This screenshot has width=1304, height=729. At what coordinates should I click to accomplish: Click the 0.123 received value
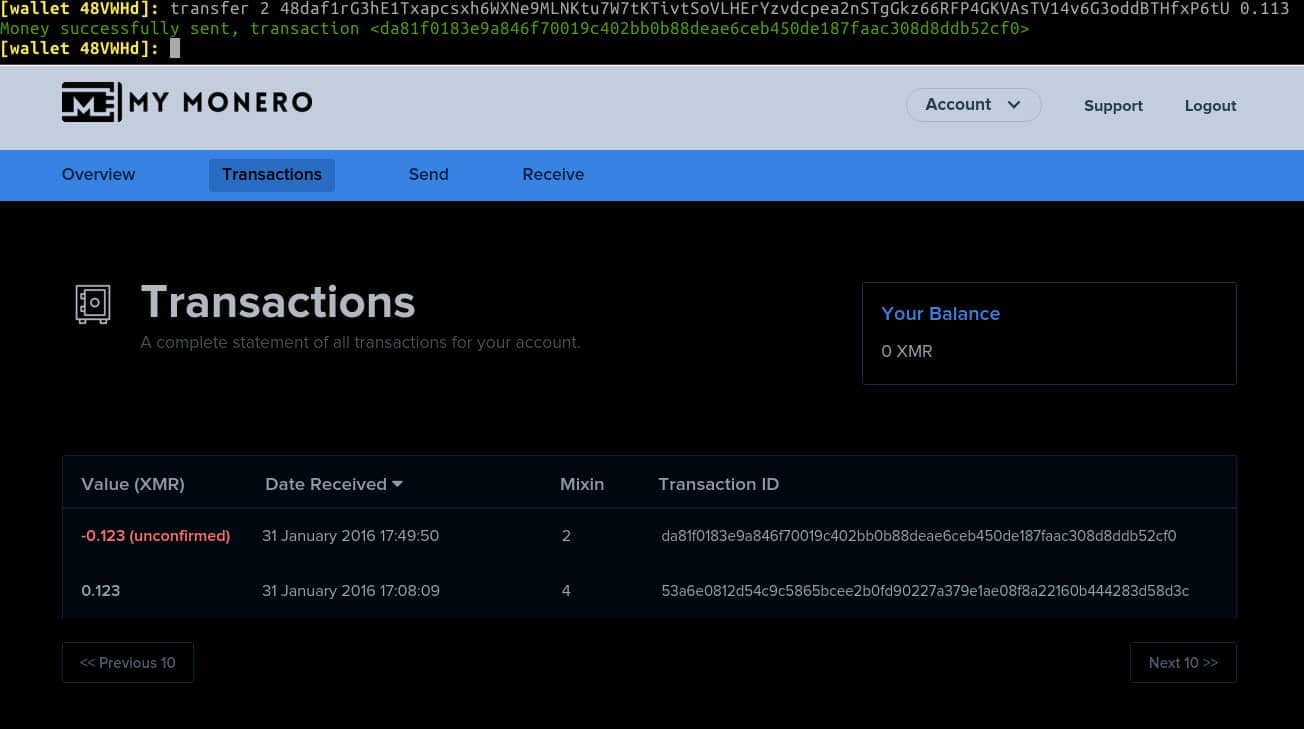tap(100, 591)
